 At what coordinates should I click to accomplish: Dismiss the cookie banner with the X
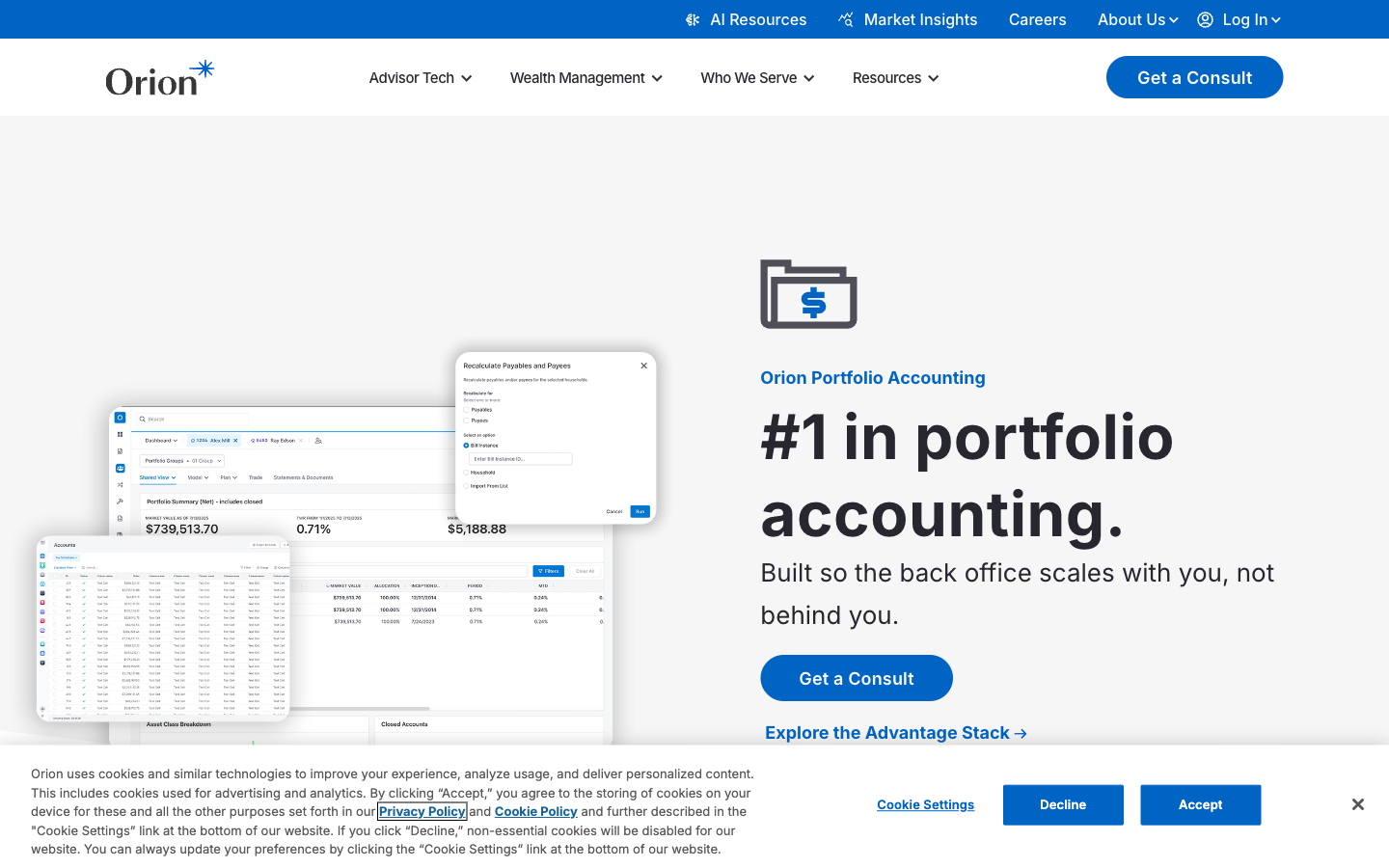1357,804
